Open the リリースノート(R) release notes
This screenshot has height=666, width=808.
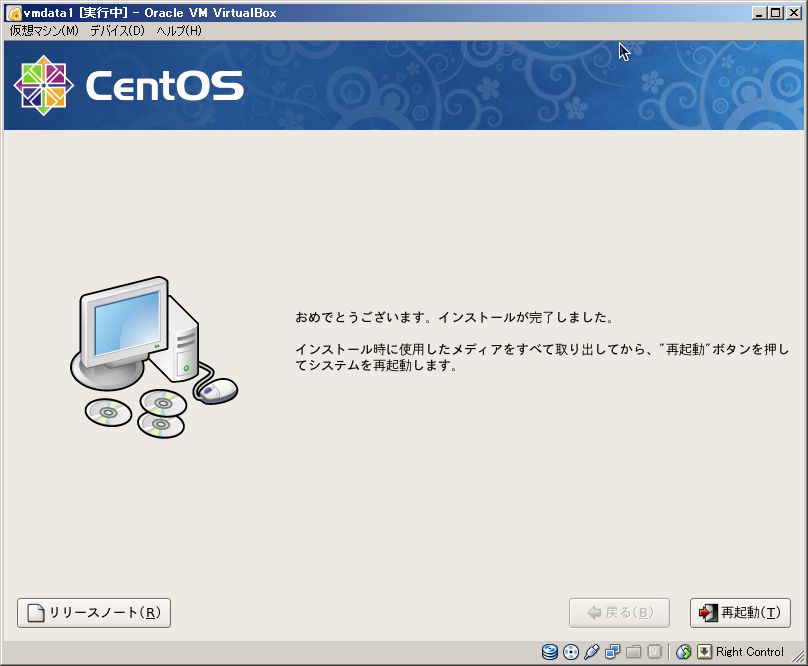[94, 612]
